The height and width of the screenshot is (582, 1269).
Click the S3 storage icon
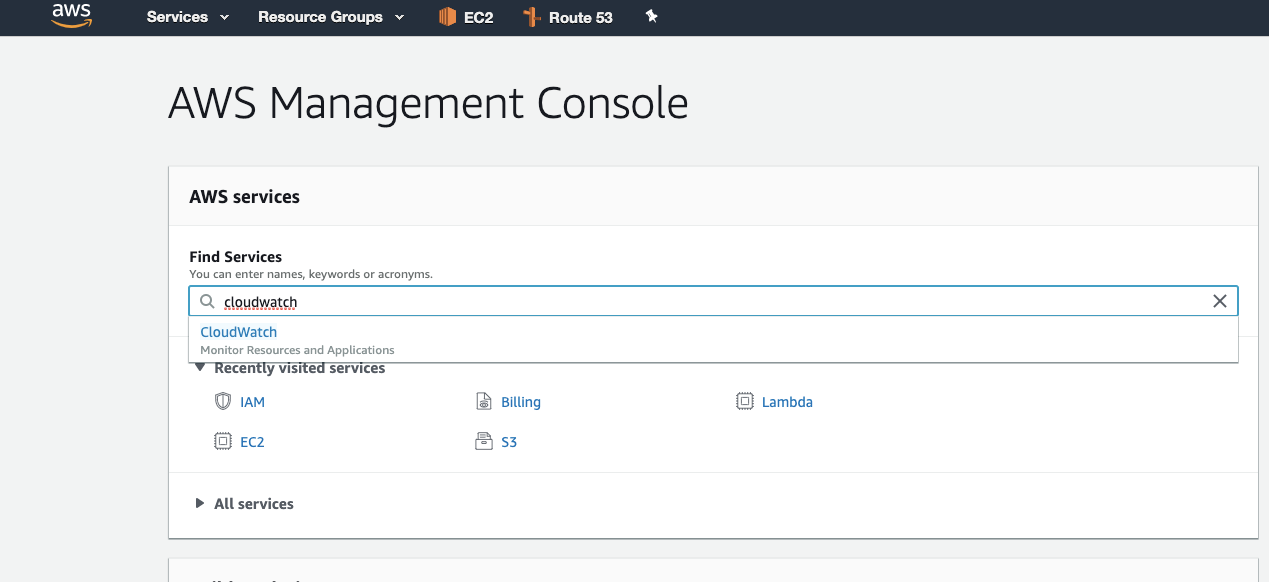click(x=484, y=441)
